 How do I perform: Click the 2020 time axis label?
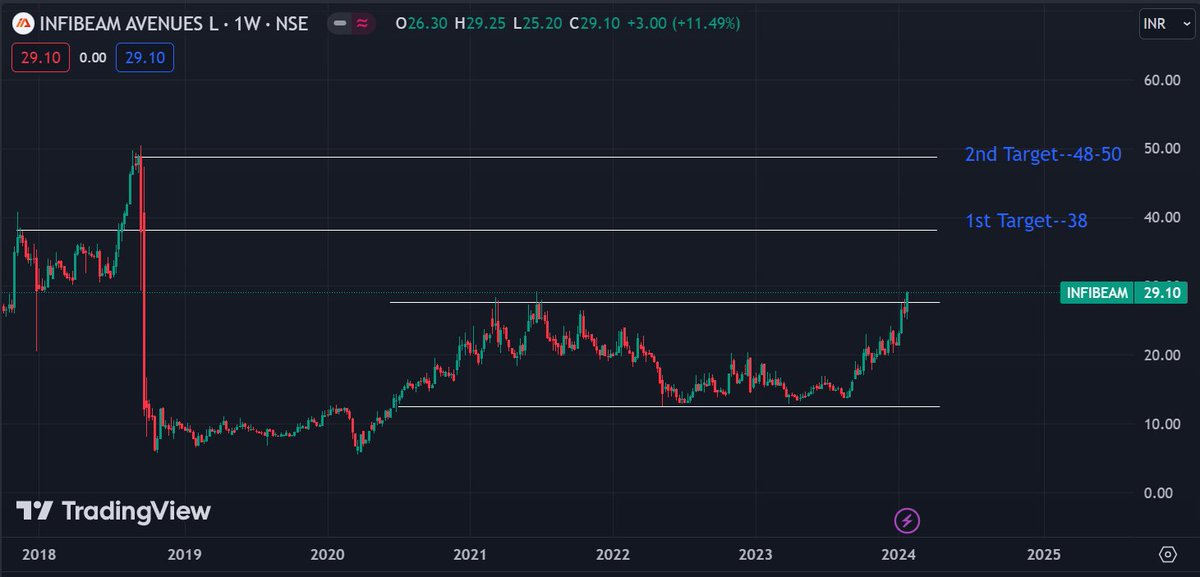point(327,554)
